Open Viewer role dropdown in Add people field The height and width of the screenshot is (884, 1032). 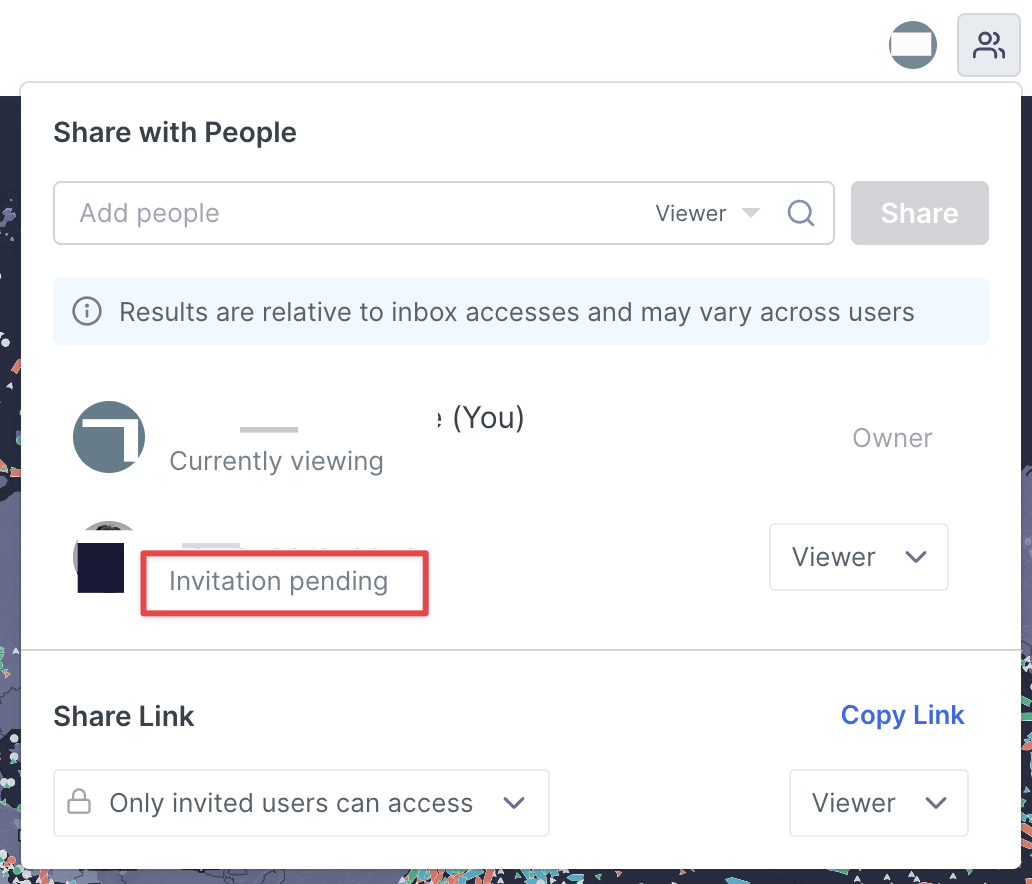click(x=707, y=213)
